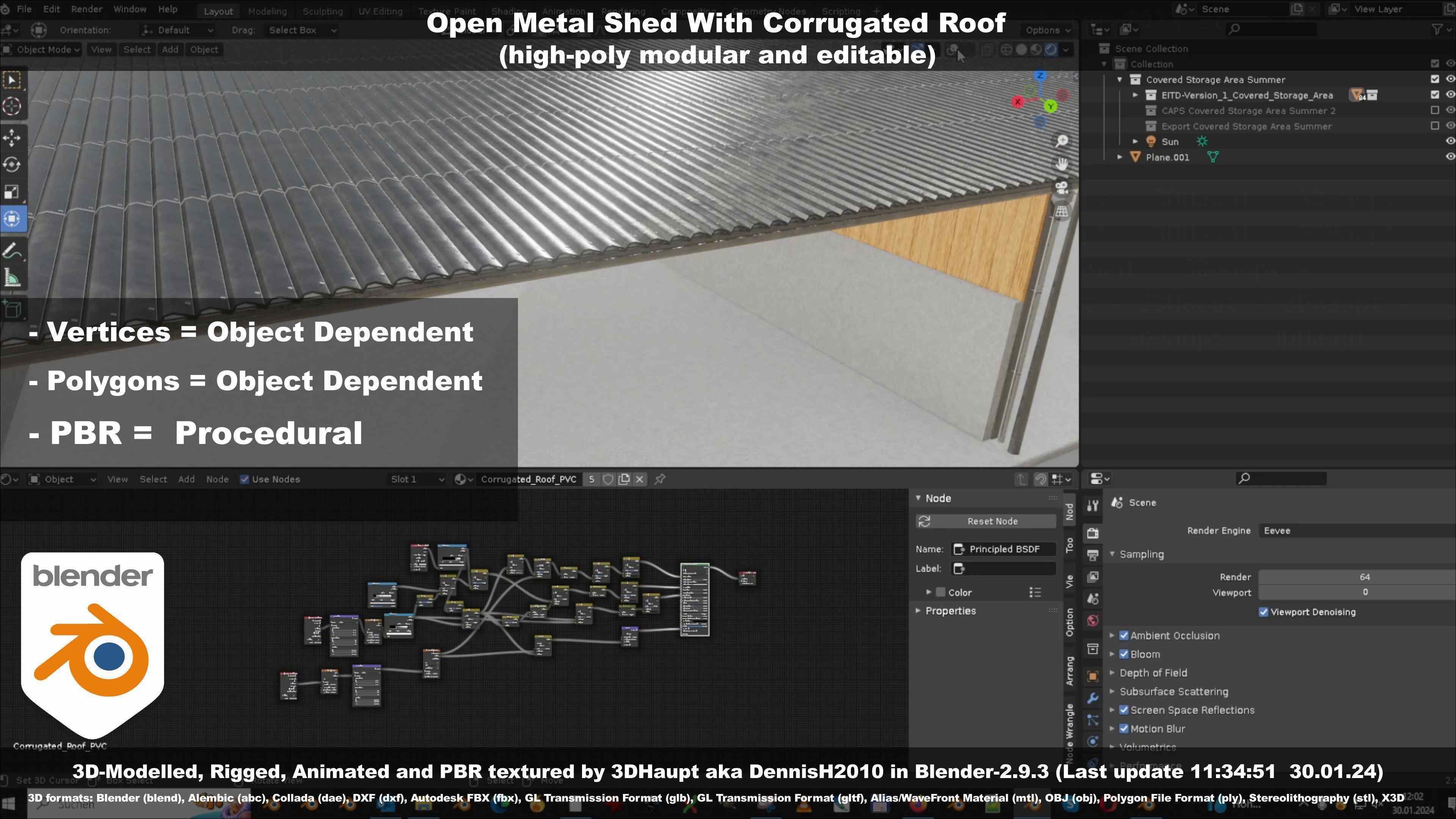Open node editor Add menu
The width and height of the screenshot is (1456, 819).
[186, 479]
